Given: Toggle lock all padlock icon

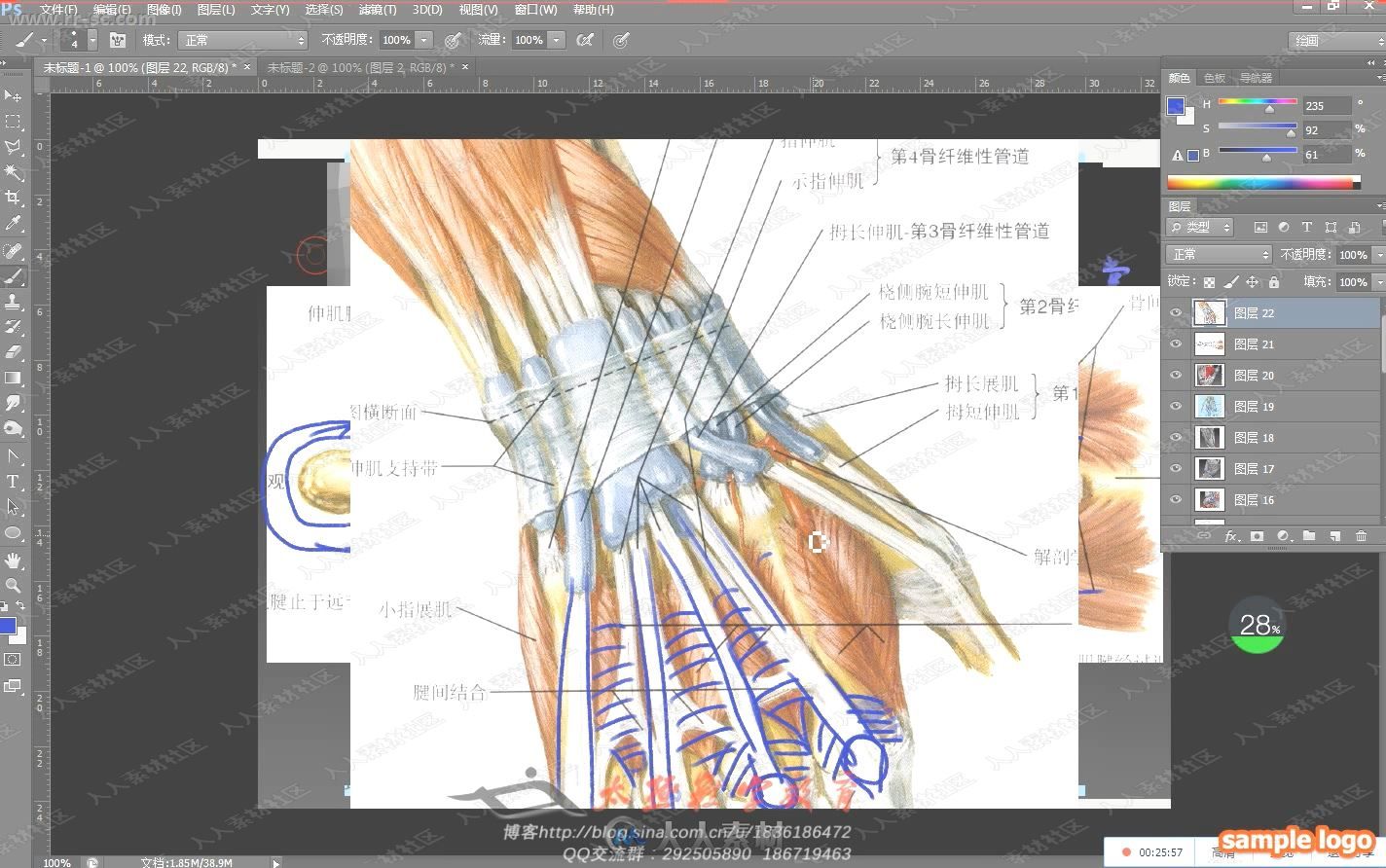Looking at the screenshot, I should (1273, 282).
